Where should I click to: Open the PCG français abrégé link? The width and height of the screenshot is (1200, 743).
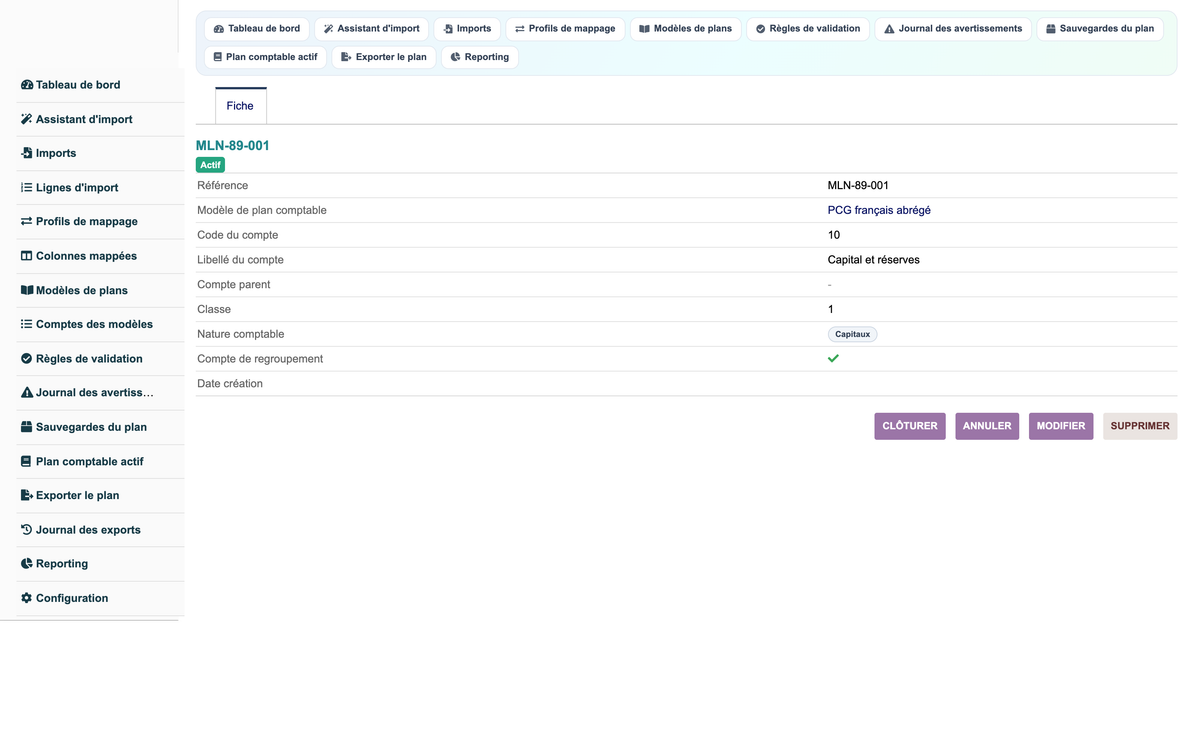coord(879,210)
